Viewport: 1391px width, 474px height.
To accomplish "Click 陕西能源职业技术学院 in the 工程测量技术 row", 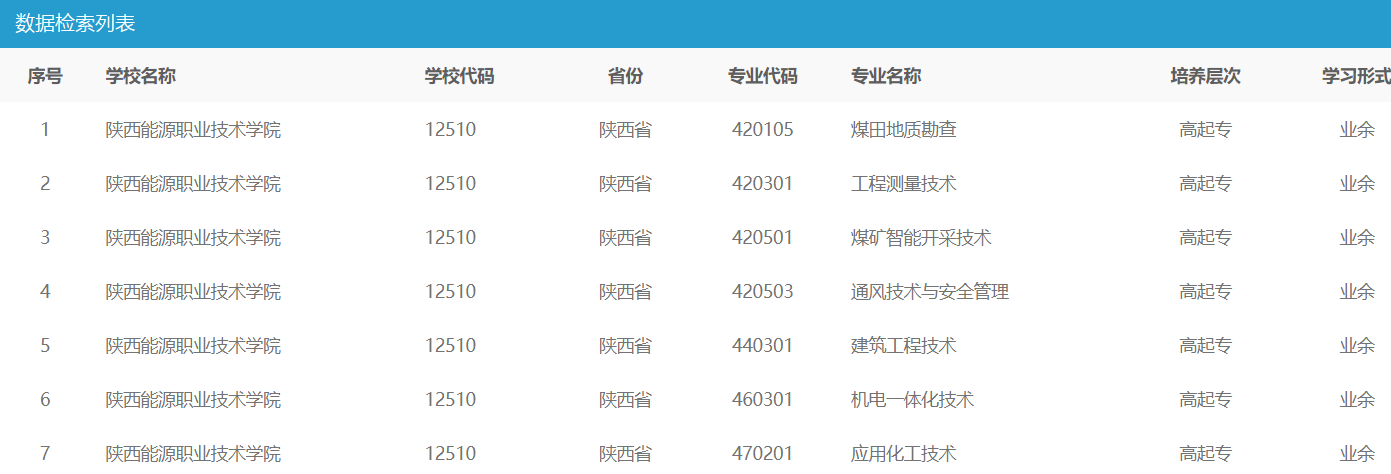I will (x=194, y=184).
